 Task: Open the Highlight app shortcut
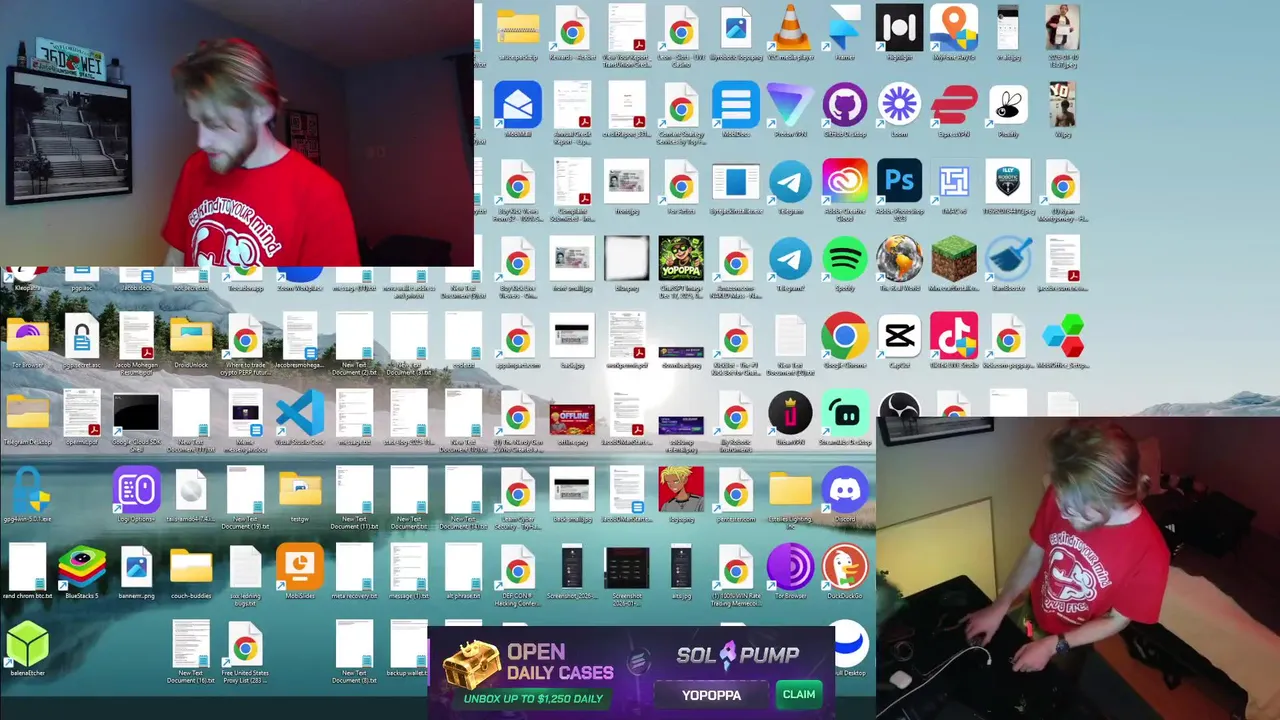click(899, 28)
